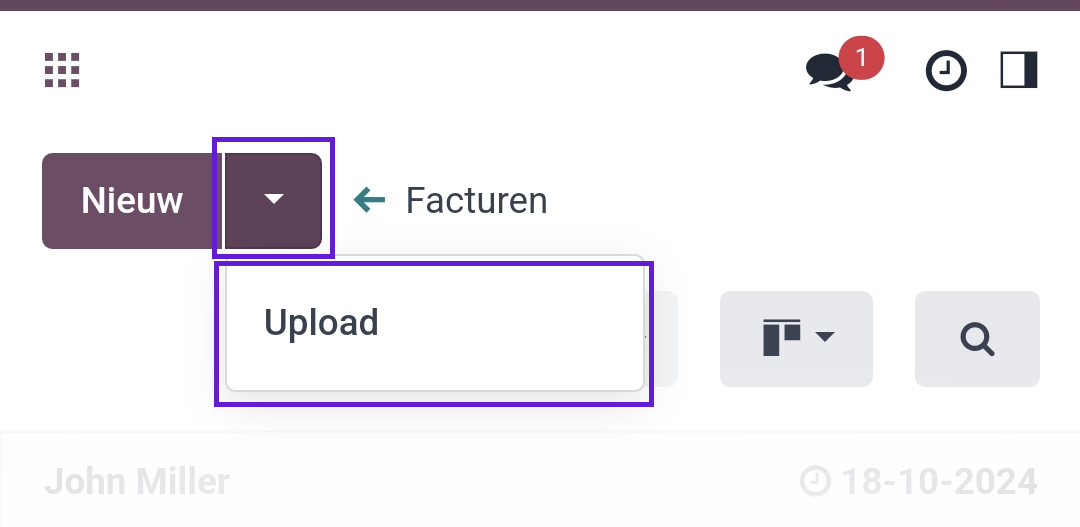Screen dimensions: 1080x527
Task: Expand the view switcher caret
Action: pos(824,337)
